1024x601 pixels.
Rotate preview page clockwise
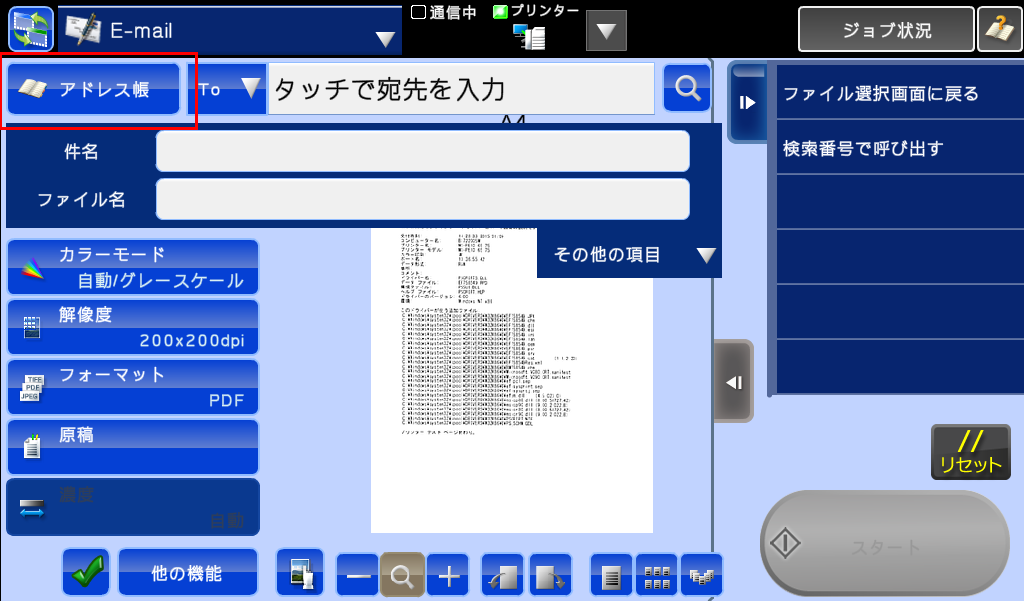point(550,575)
